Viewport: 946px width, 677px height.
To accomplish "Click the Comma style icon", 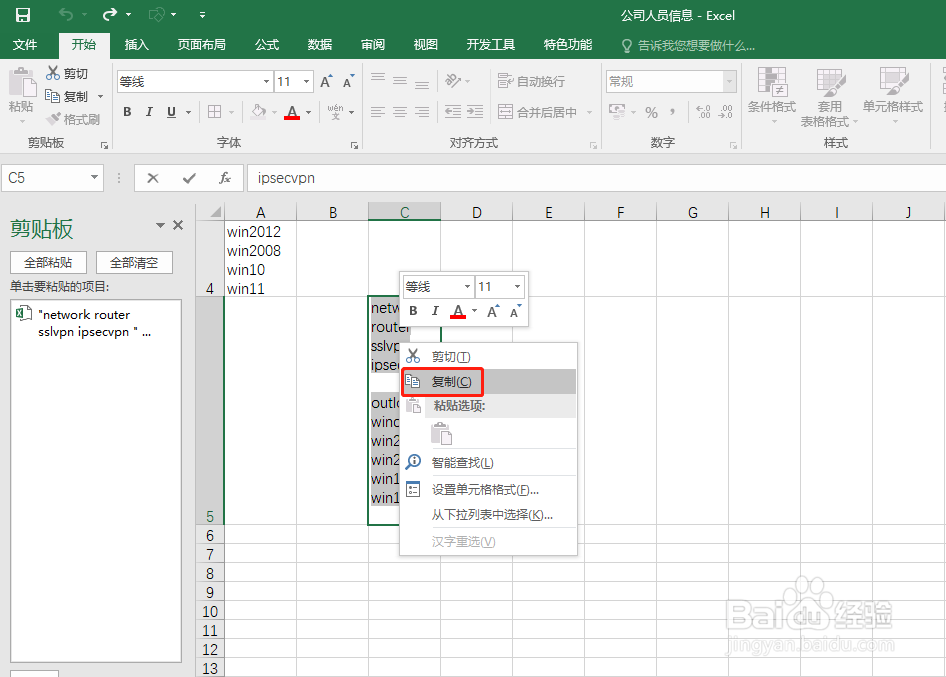I will click(673, 112).
